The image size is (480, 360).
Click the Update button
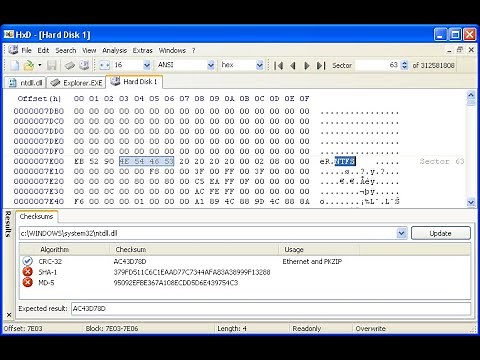point(441,233)
